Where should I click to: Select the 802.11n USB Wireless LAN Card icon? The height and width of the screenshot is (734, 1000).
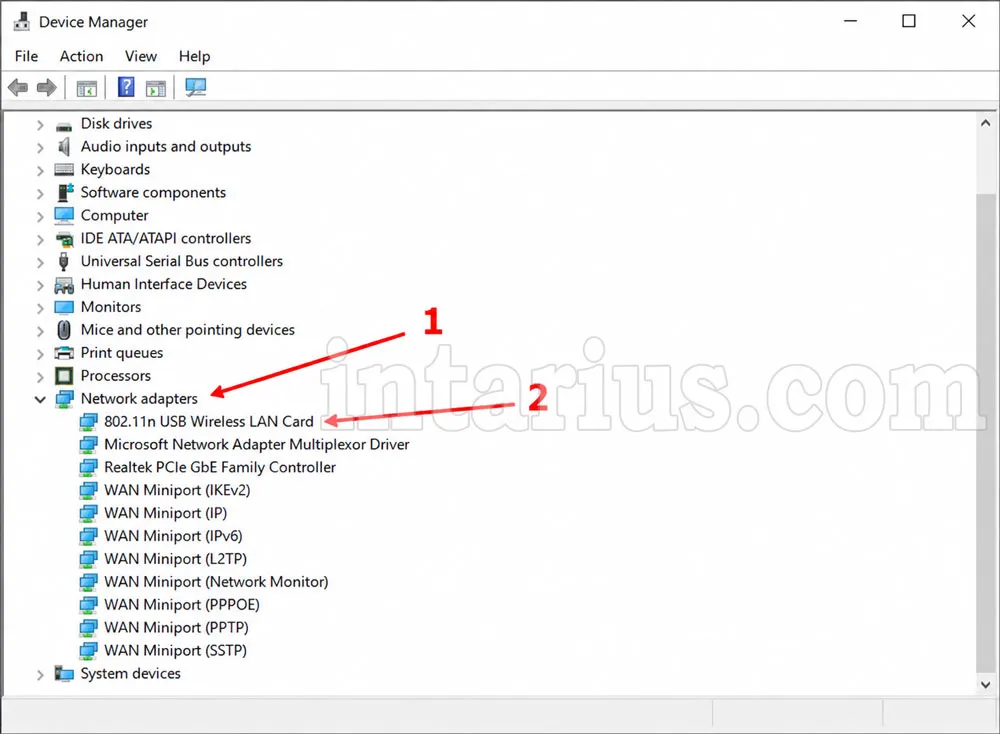click(89, 422)
